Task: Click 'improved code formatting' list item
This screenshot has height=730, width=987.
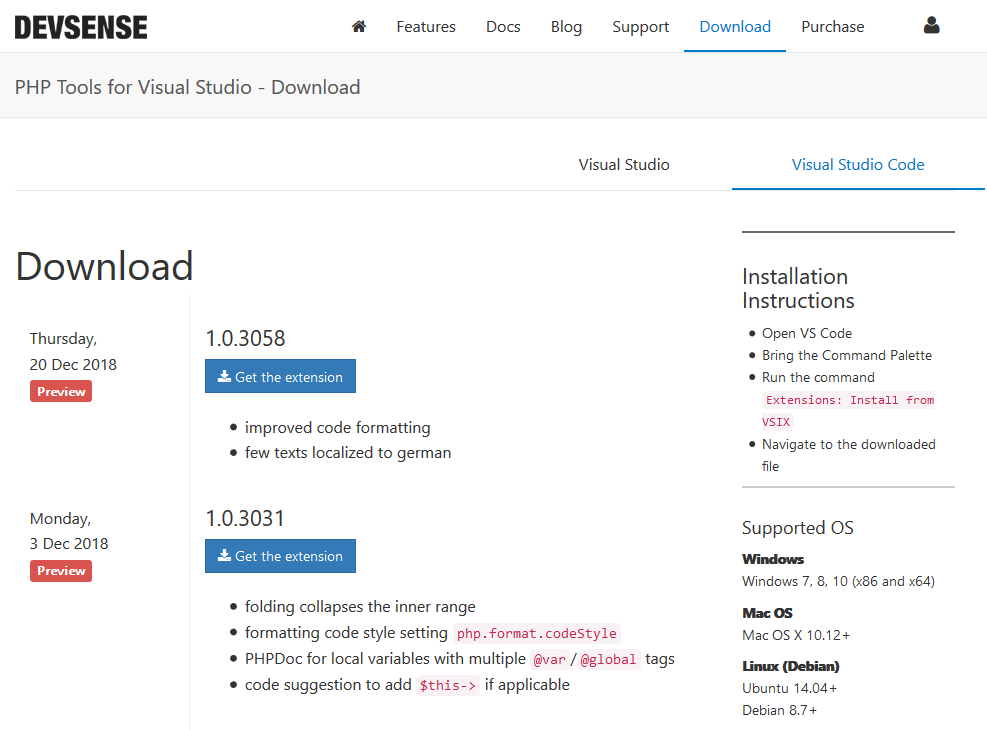Action: (x=337, y=428)
